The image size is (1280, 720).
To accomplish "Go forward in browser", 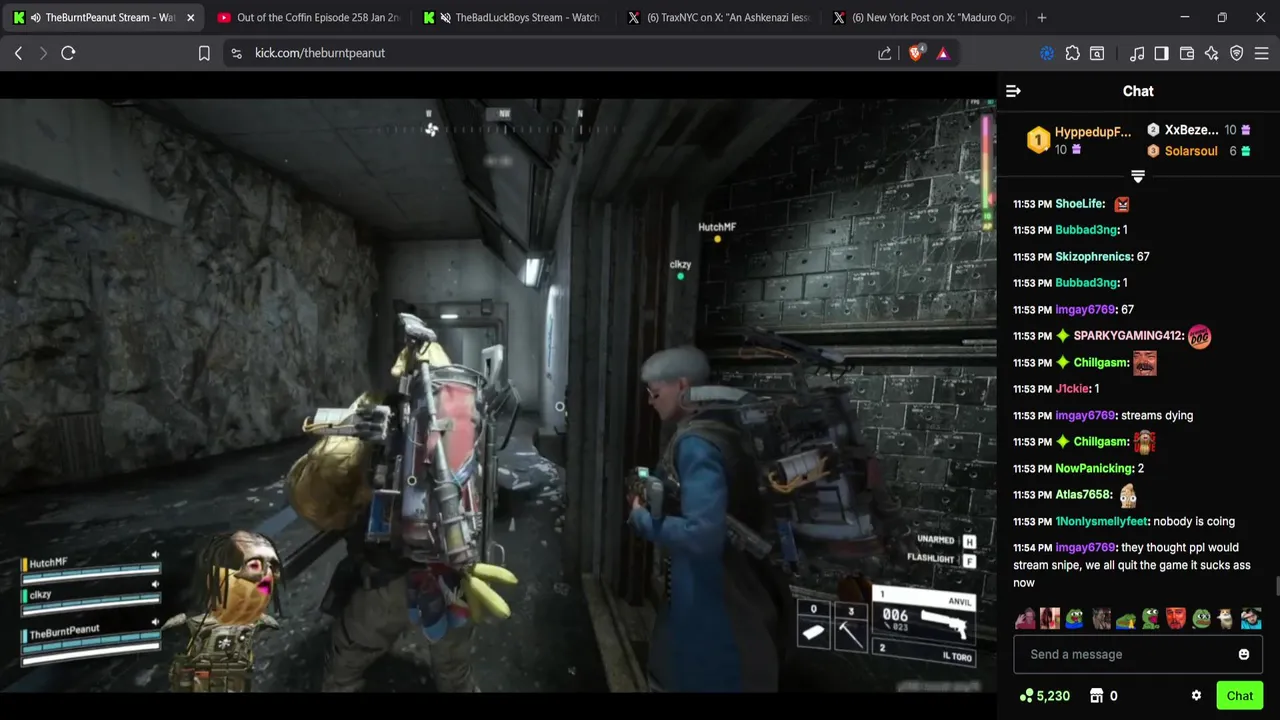I will pos(43,53).
